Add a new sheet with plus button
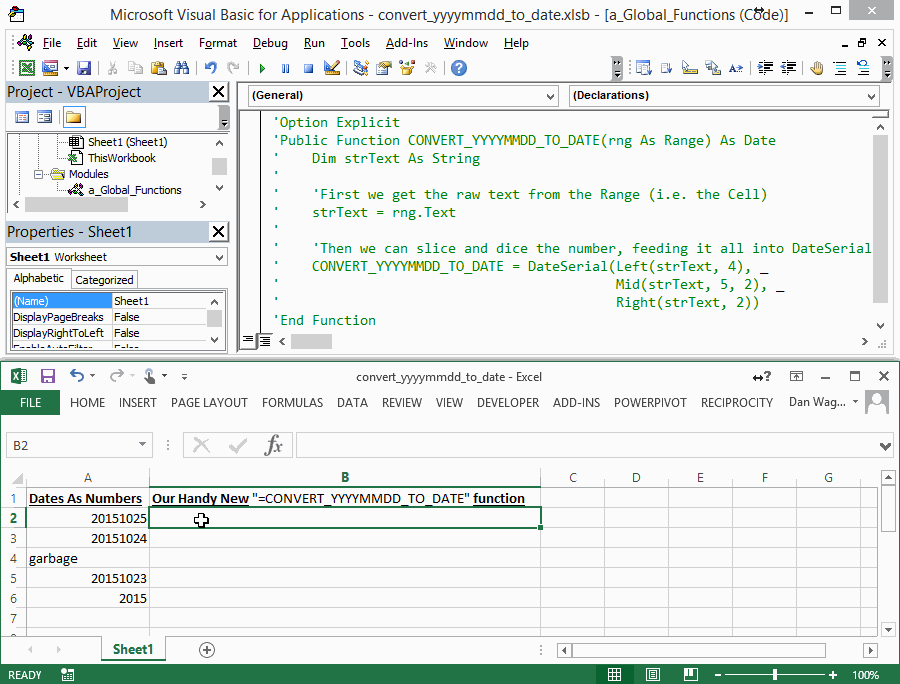Image resolution: width=900 pixels, height=684 pixels. (207, 650)
